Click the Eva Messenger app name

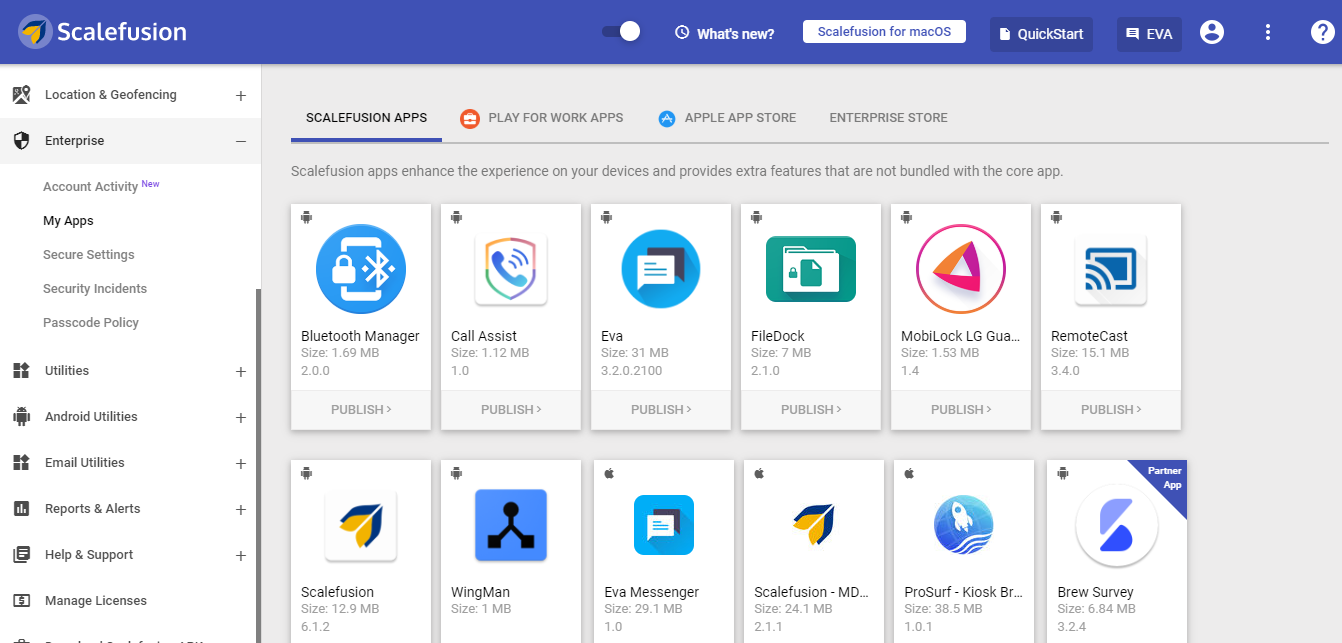click(652, 592)
